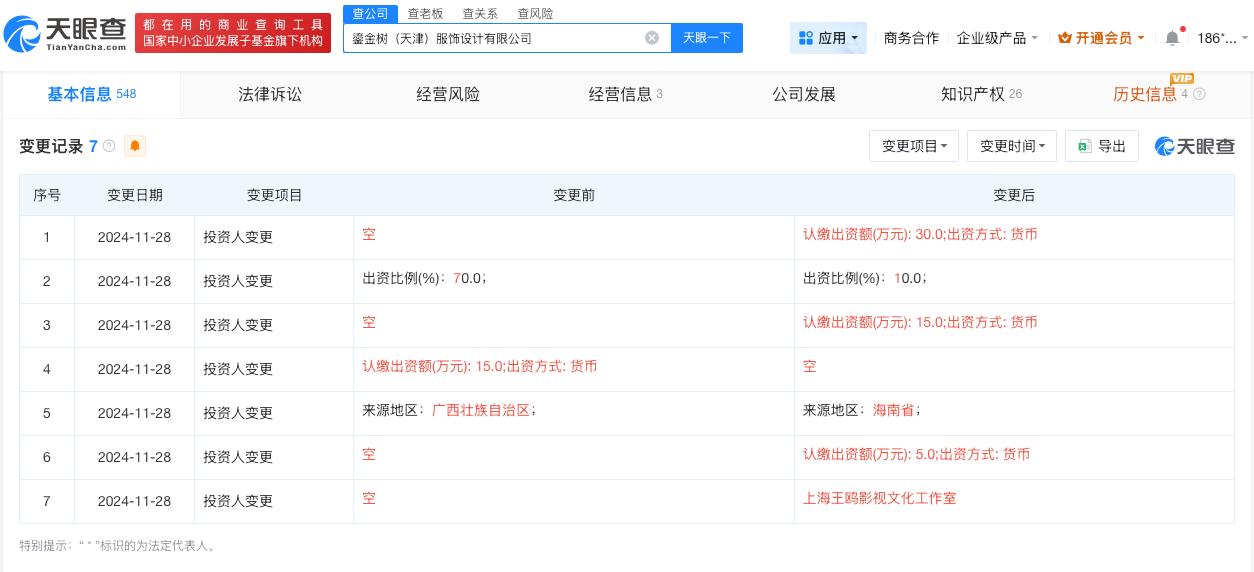Switch to the 查关系 search tab

(x=480, y=14)
